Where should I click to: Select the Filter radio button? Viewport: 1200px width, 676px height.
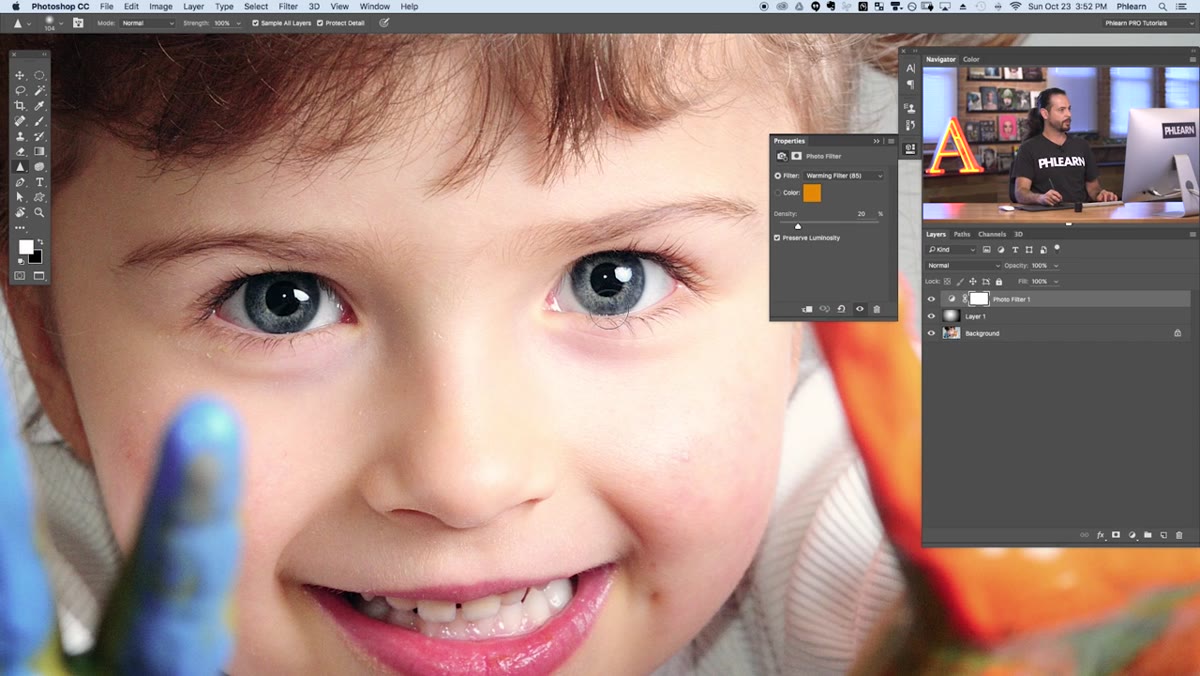tap(778, 176)
